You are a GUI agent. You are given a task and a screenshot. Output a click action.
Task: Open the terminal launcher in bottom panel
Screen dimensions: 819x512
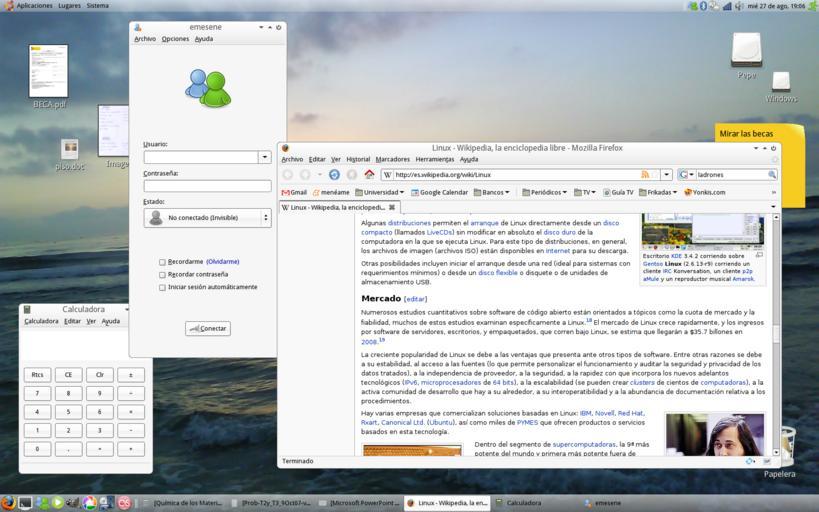click(x=25, y=503)
